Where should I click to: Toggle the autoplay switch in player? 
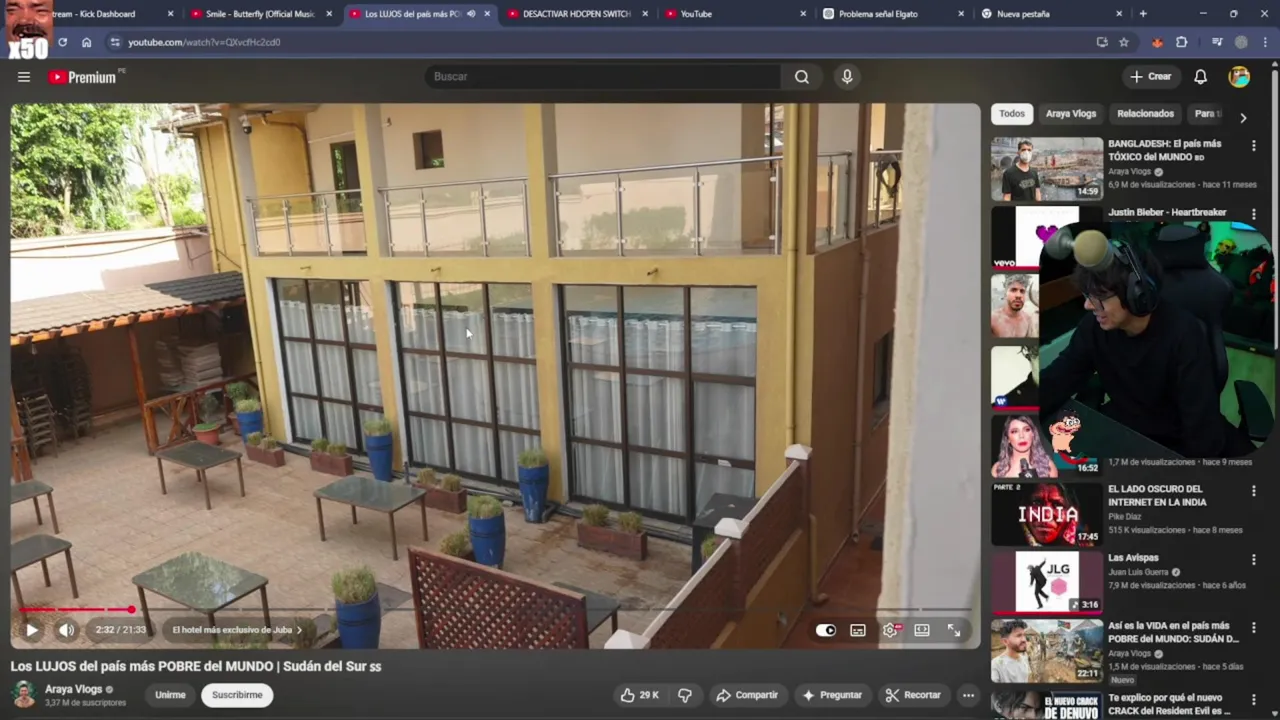(825, 630)
